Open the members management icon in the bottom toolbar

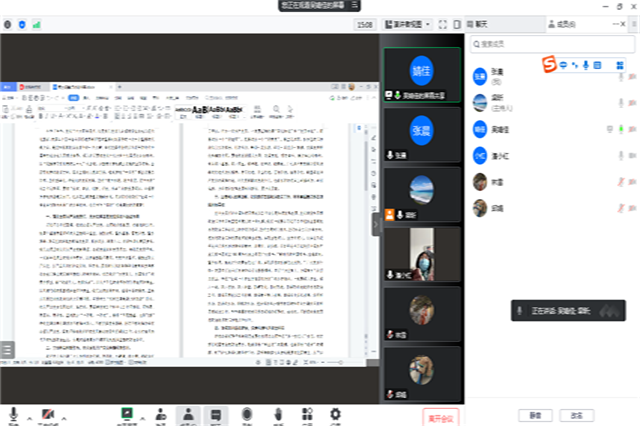[x=187, y=414]
